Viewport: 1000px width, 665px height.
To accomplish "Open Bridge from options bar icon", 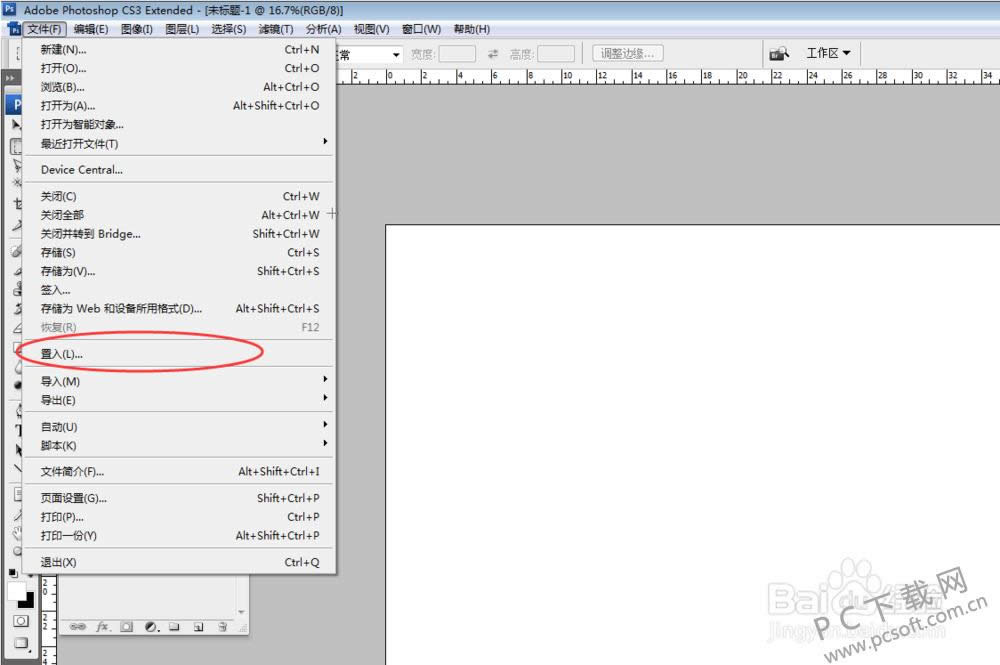I will click(778, 53).
